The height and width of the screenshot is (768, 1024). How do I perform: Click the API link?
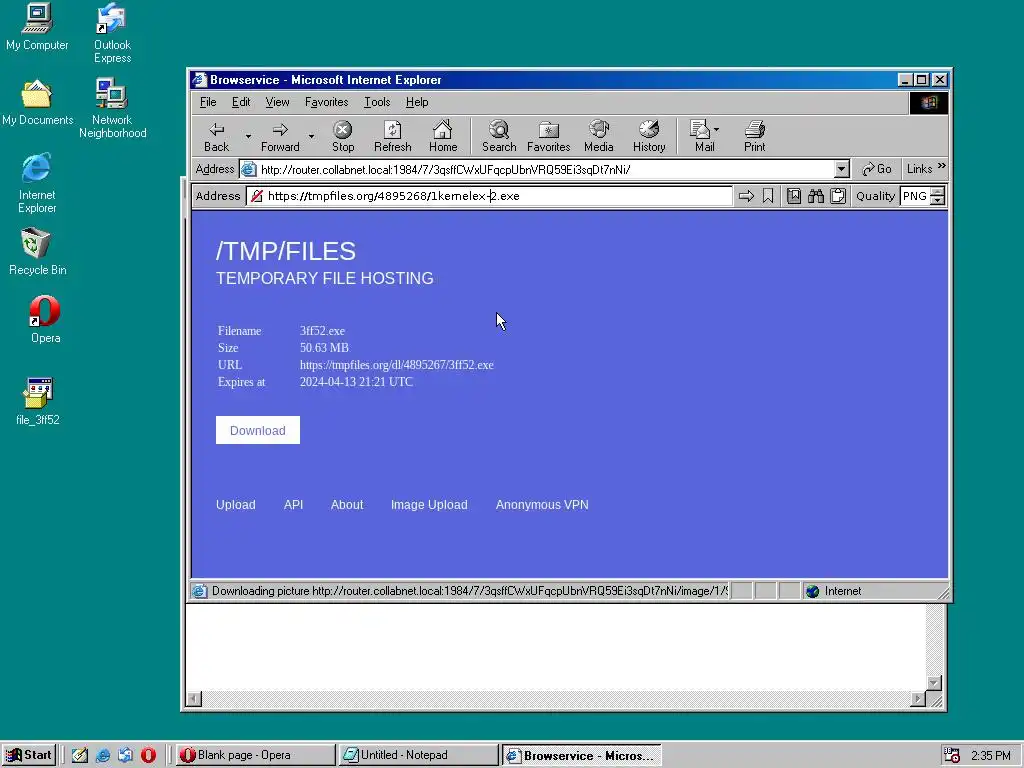293,505
